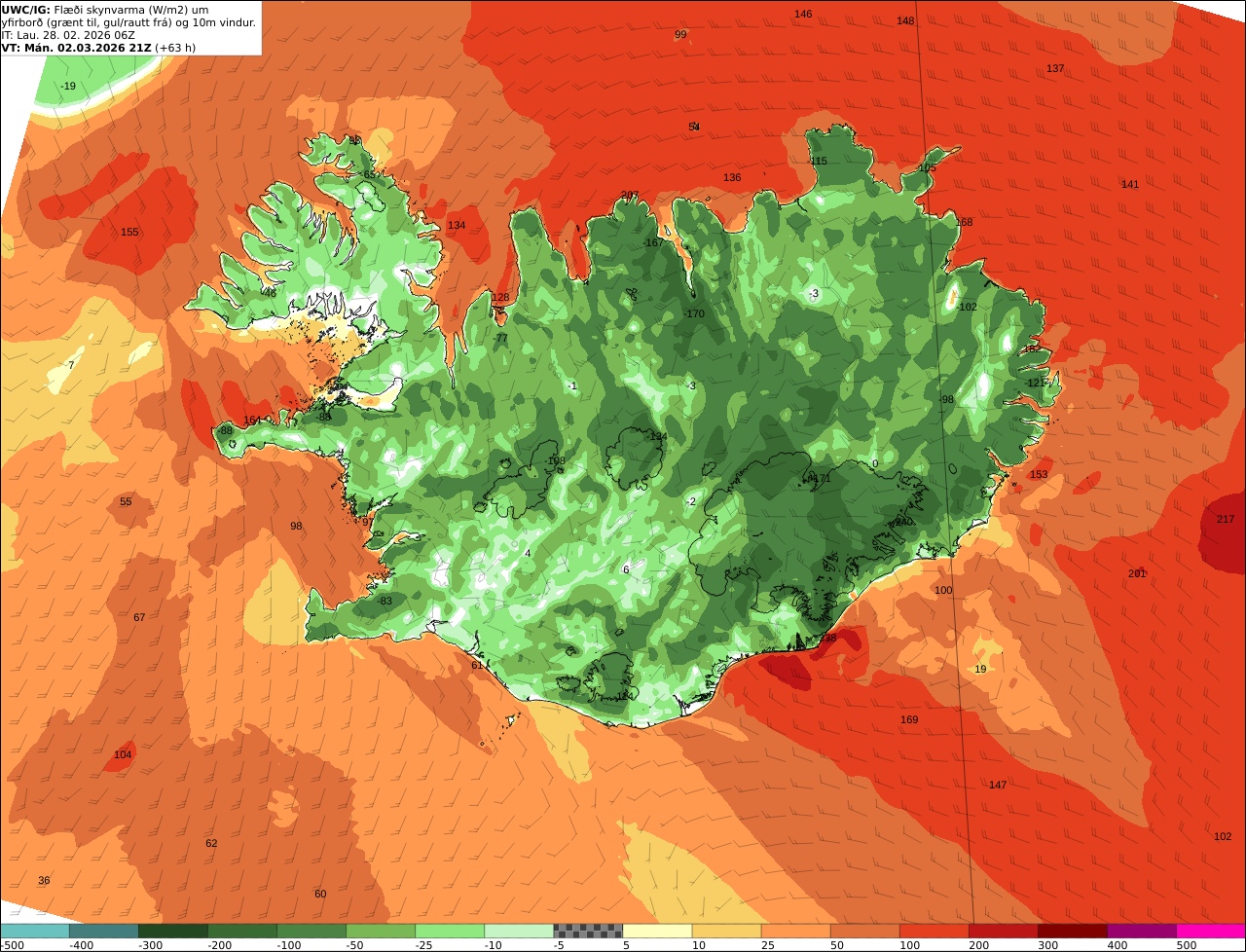Click the map value -170 in northern Iceland
1246x952 pixels.
click(x=693, y=313)
